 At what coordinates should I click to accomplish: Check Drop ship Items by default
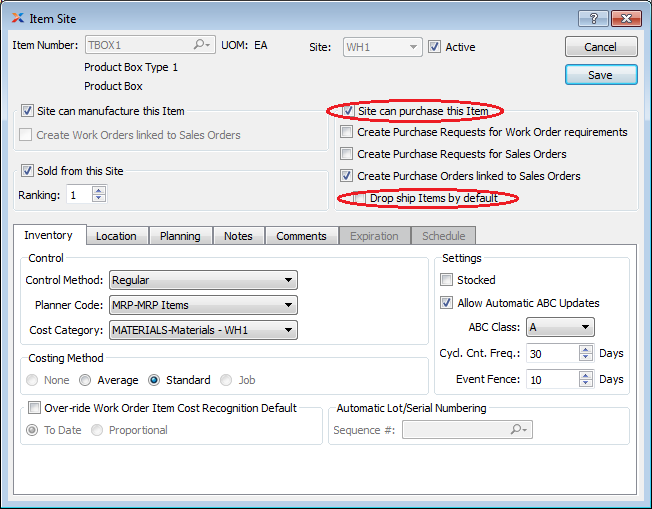[360, 199]
